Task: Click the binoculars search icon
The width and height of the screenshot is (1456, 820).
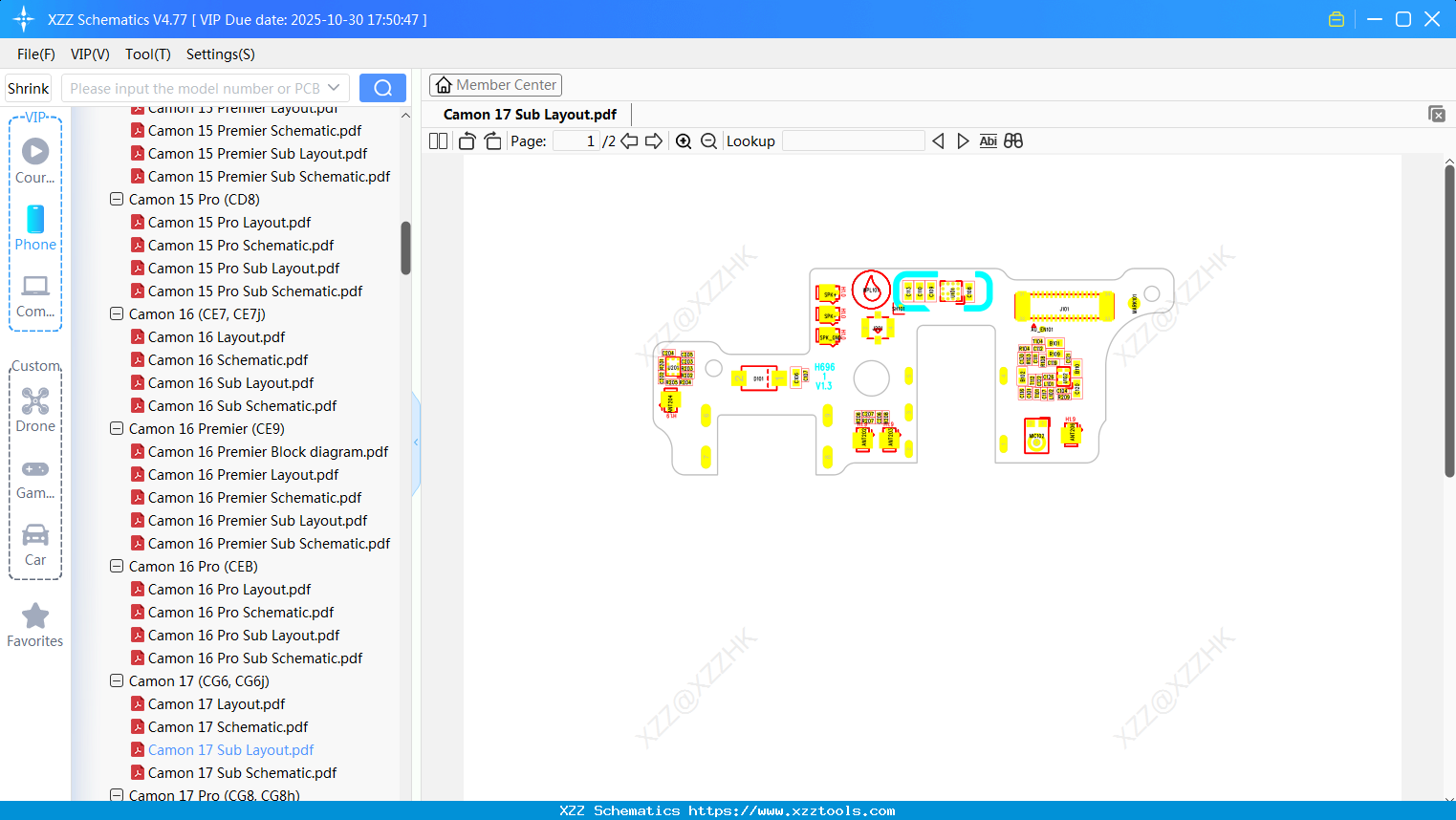Action: [x=1013, y=141]
